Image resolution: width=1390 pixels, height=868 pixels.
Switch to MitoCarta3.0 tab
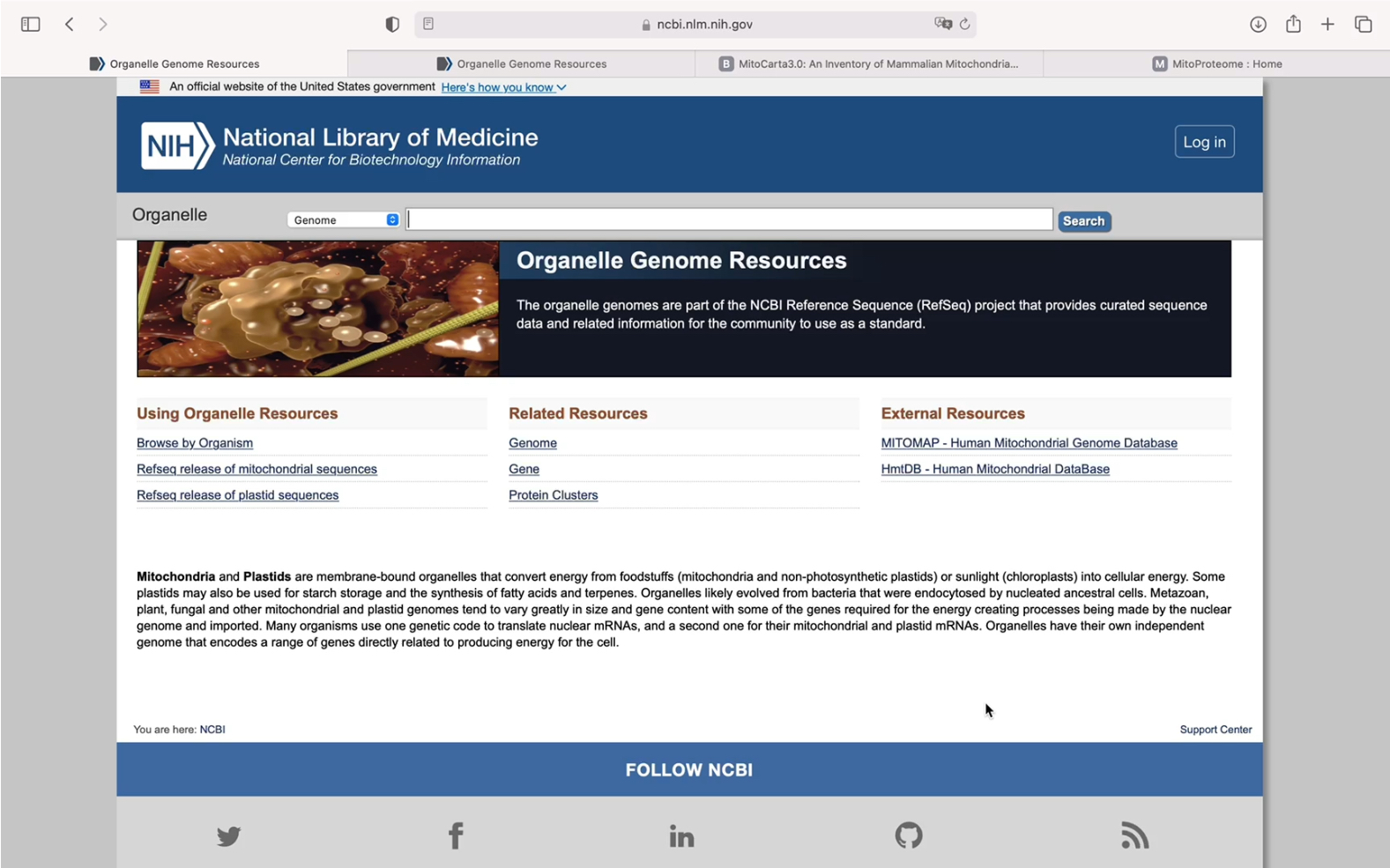click(x=869, y=63)
